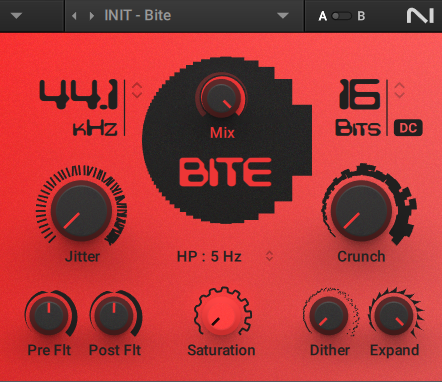Viewport: 442px width, 382px height.
Task: Click the Crunch knob
Action: point(361,210)
